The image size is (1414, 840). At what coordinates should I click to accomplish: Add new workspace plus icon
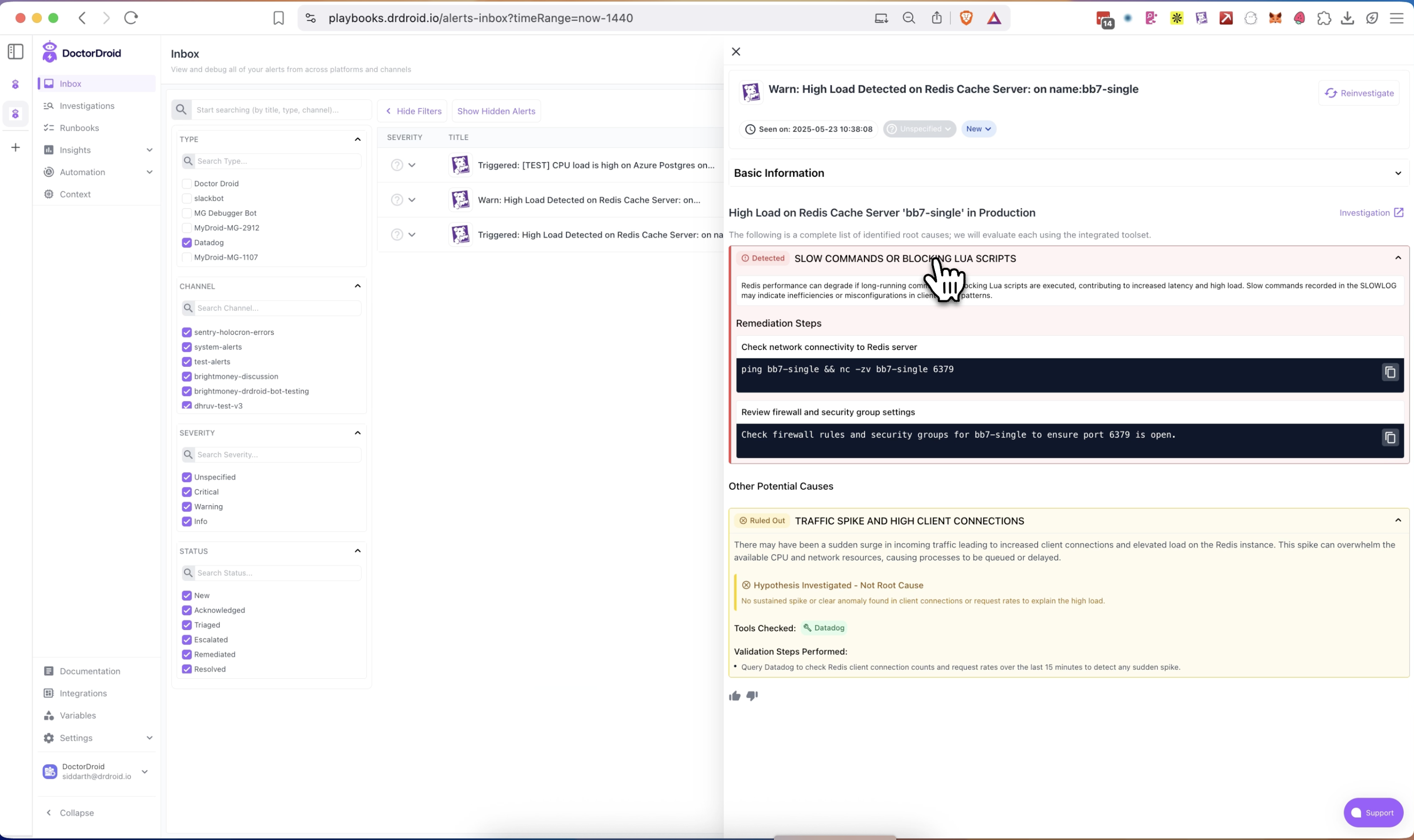point(16,148)
